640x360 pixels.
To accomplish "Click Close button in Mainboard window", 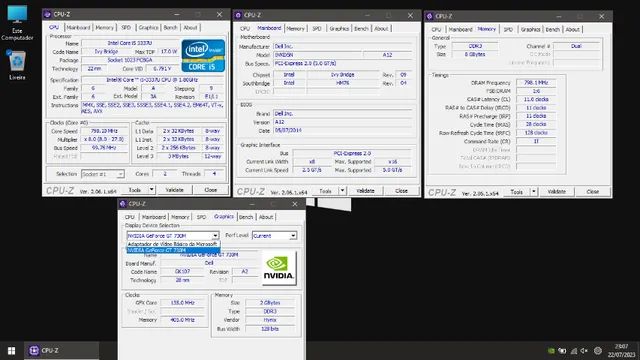I will (x=401, y=191).
